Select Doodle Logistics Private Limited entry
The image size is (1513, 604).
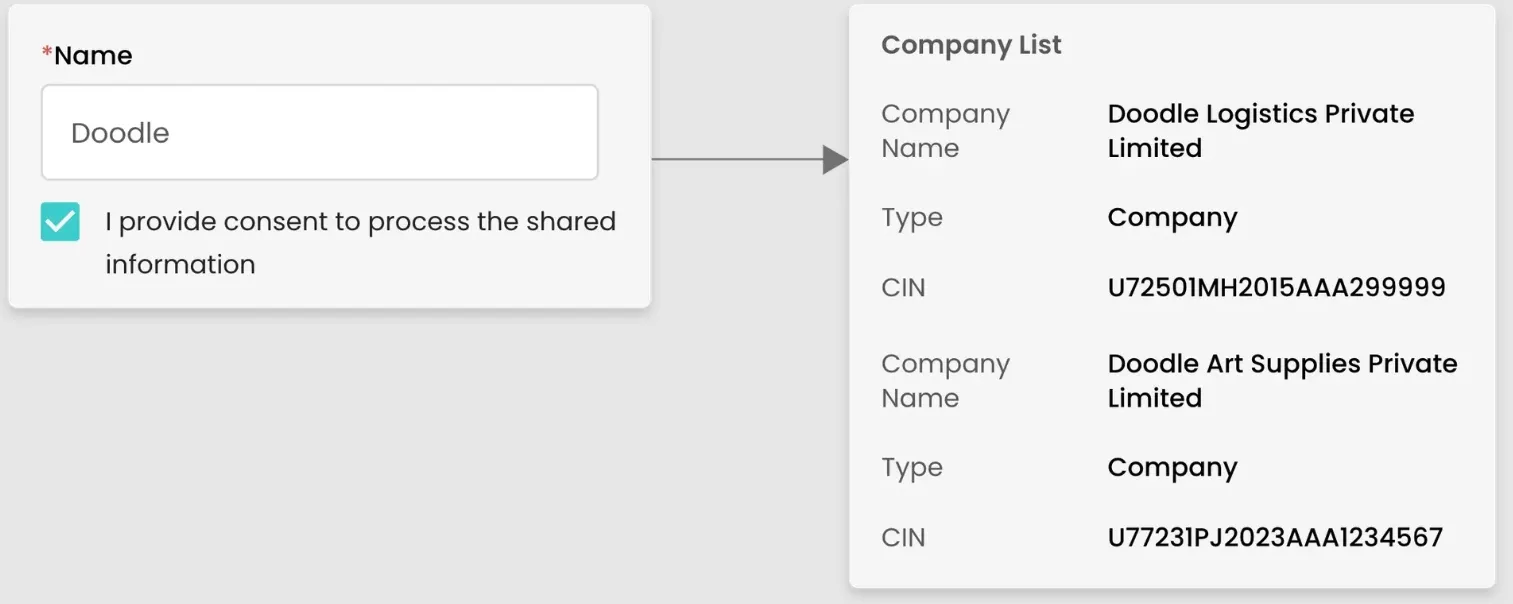click(x=1260, y=131)
